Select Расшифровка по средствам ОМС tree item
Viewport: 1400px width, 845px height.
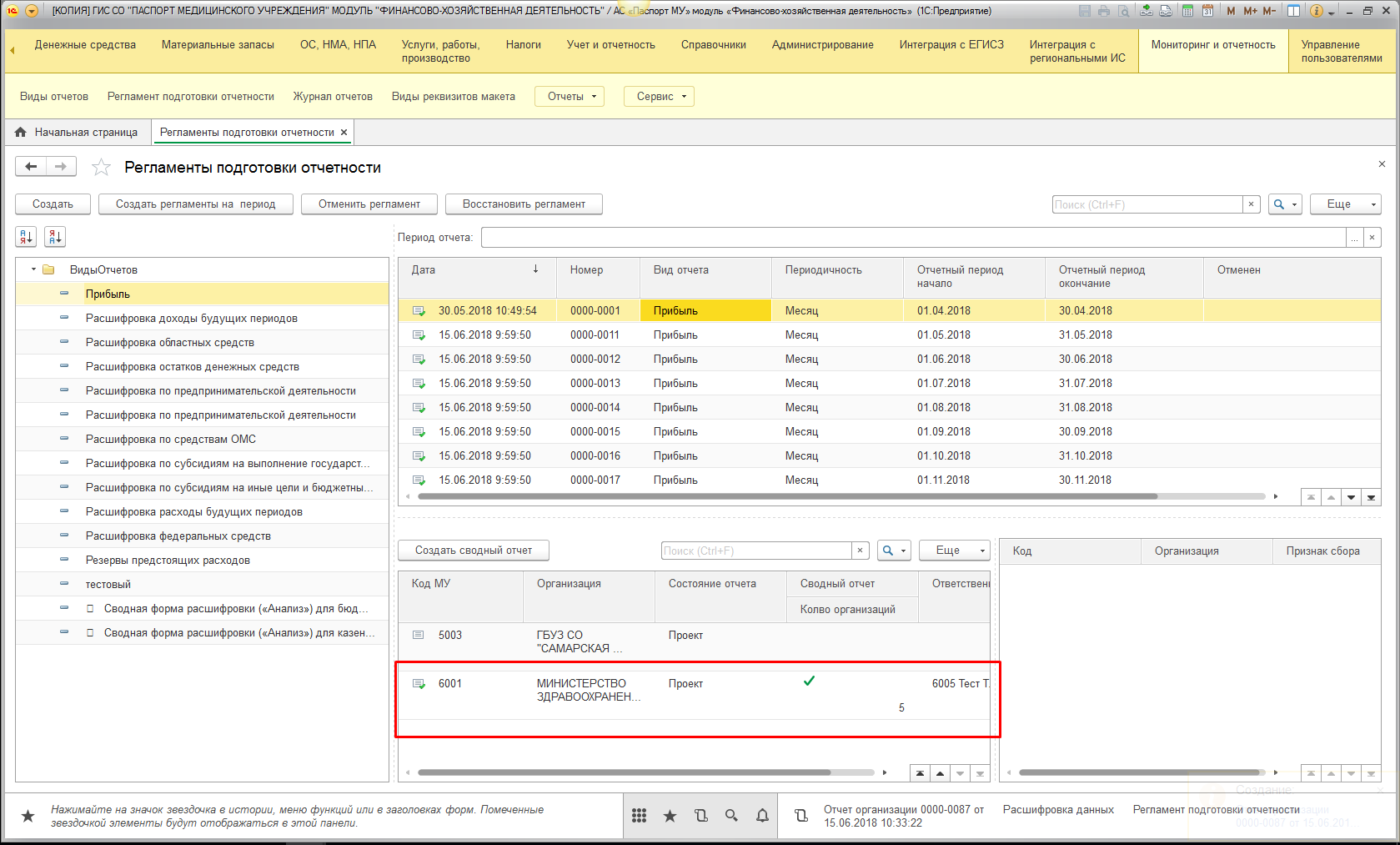pos(170,440)
